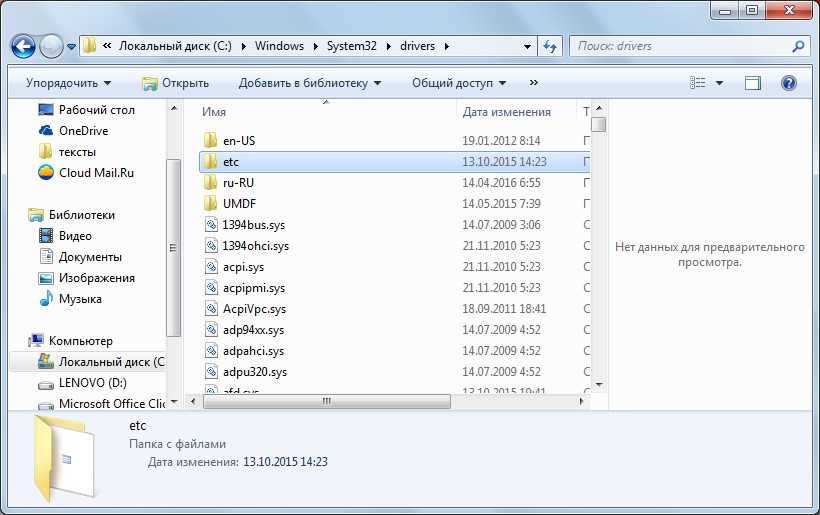Select adpahci.sys file icon
The image size is (820, 515).
pyautogui.click(x=211, y=351)
